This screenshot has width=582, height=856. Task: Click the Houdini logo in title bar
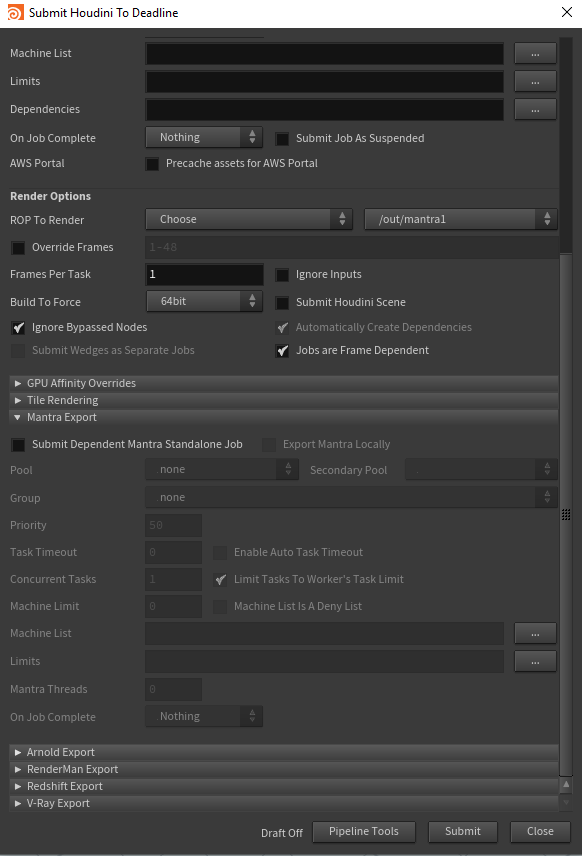click(x=15, y=13)
